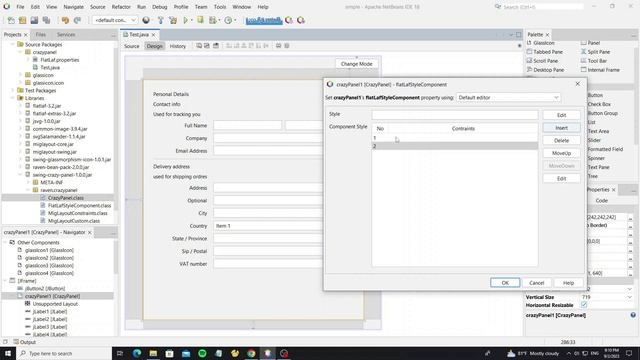
Task: Click the green Run Project icon
Action: click(x=186, y=20)
